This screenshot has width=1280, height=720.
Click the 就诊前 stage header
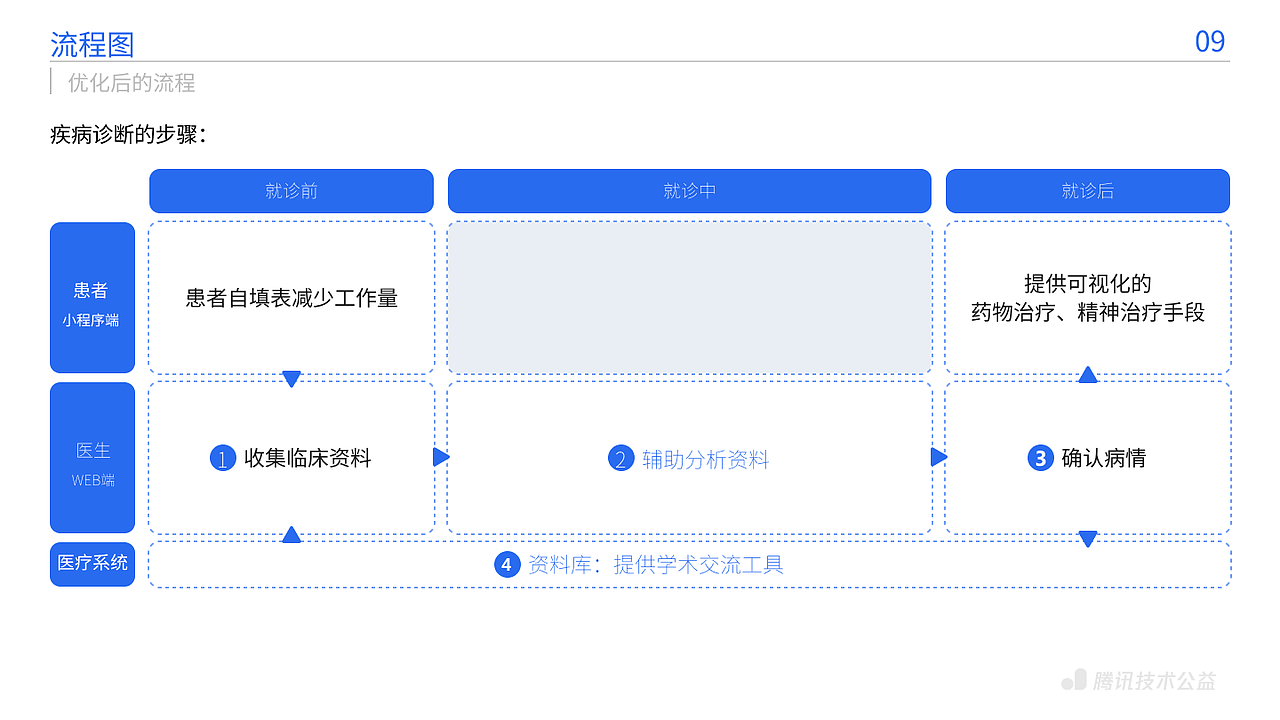click(291, 191)
